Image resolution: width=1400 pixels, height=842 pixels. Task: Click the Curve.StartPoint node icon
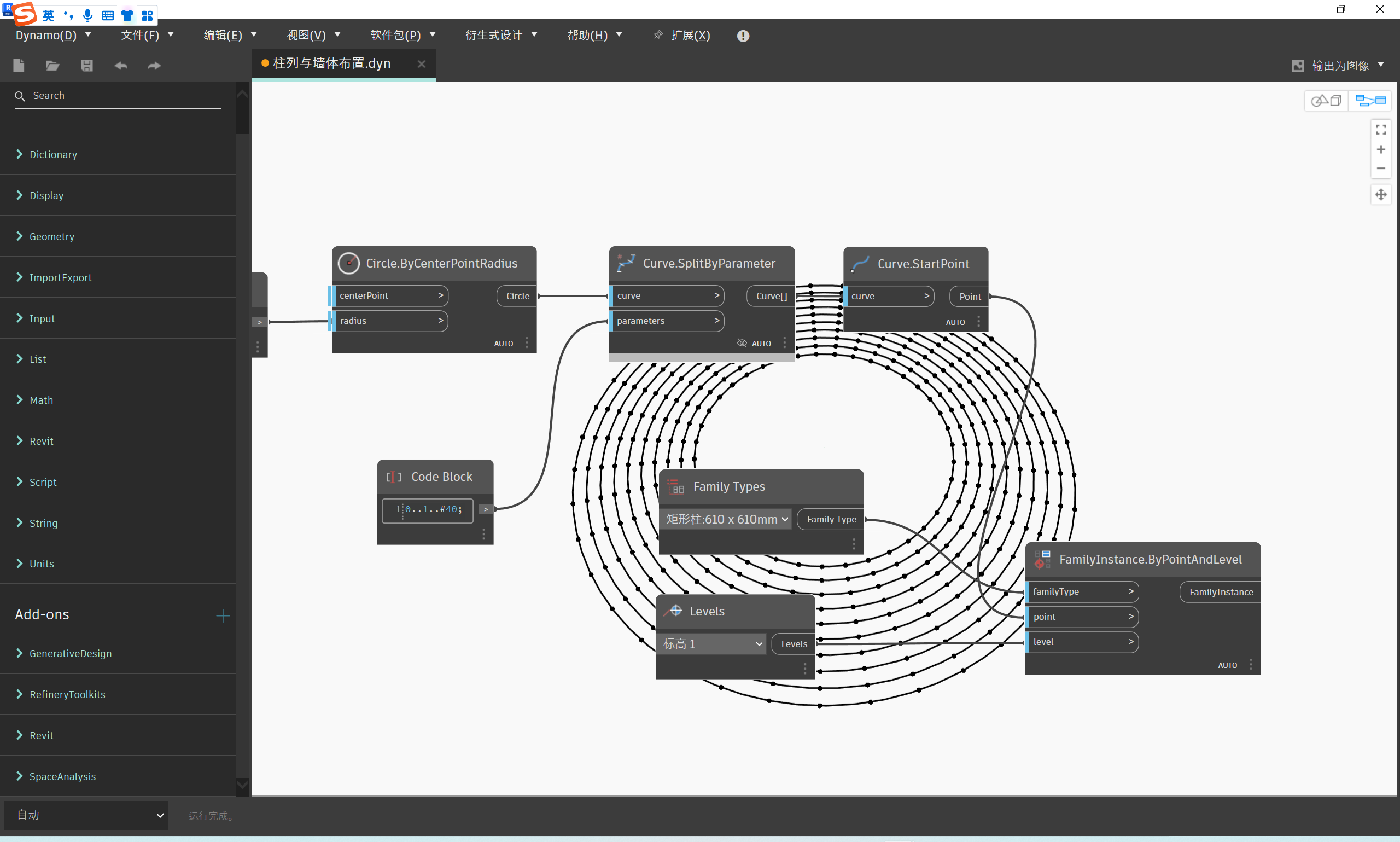860,264
